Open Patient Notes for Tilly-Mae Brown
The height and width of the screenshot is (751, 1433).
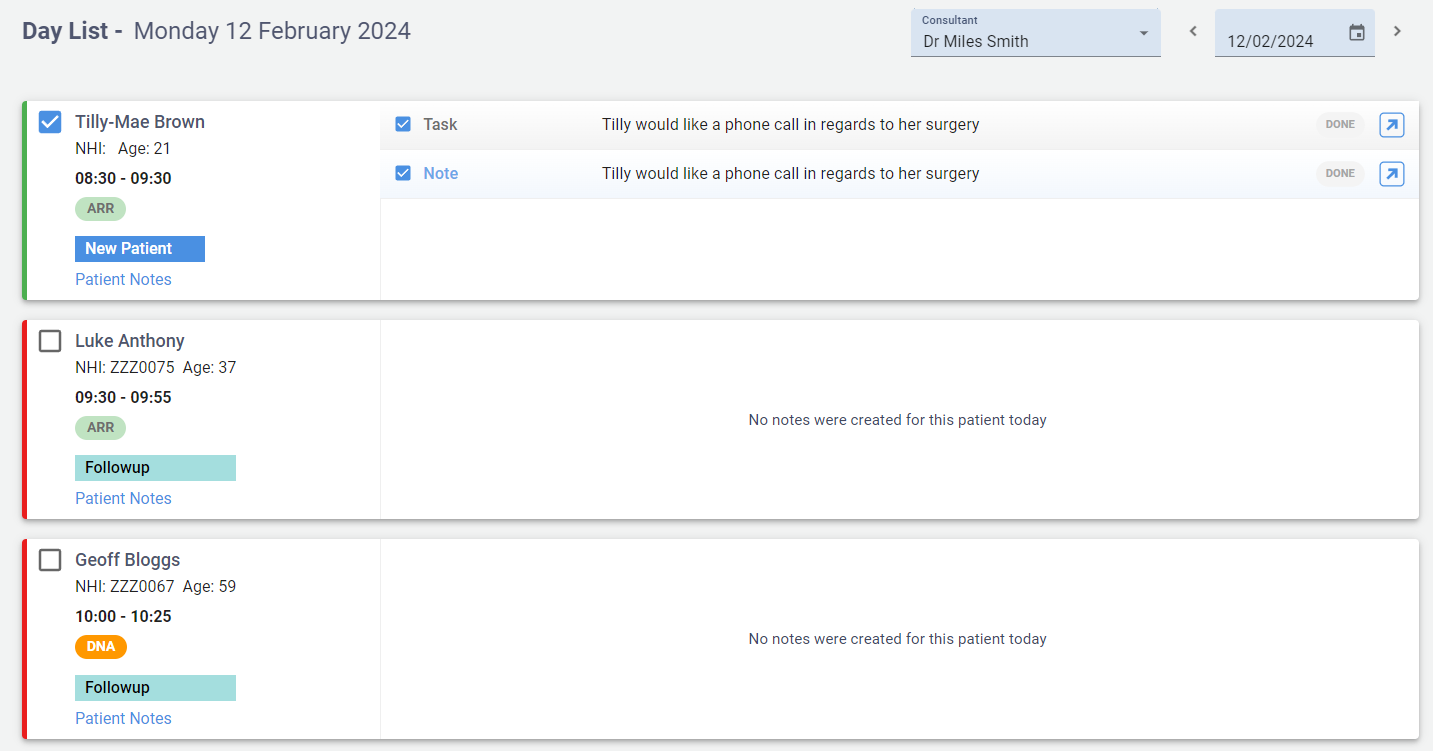123,280
